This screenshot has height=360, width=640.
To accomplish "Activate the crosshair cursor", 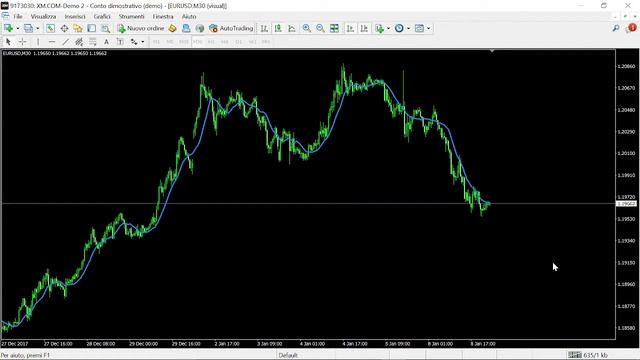I will 22,42.
